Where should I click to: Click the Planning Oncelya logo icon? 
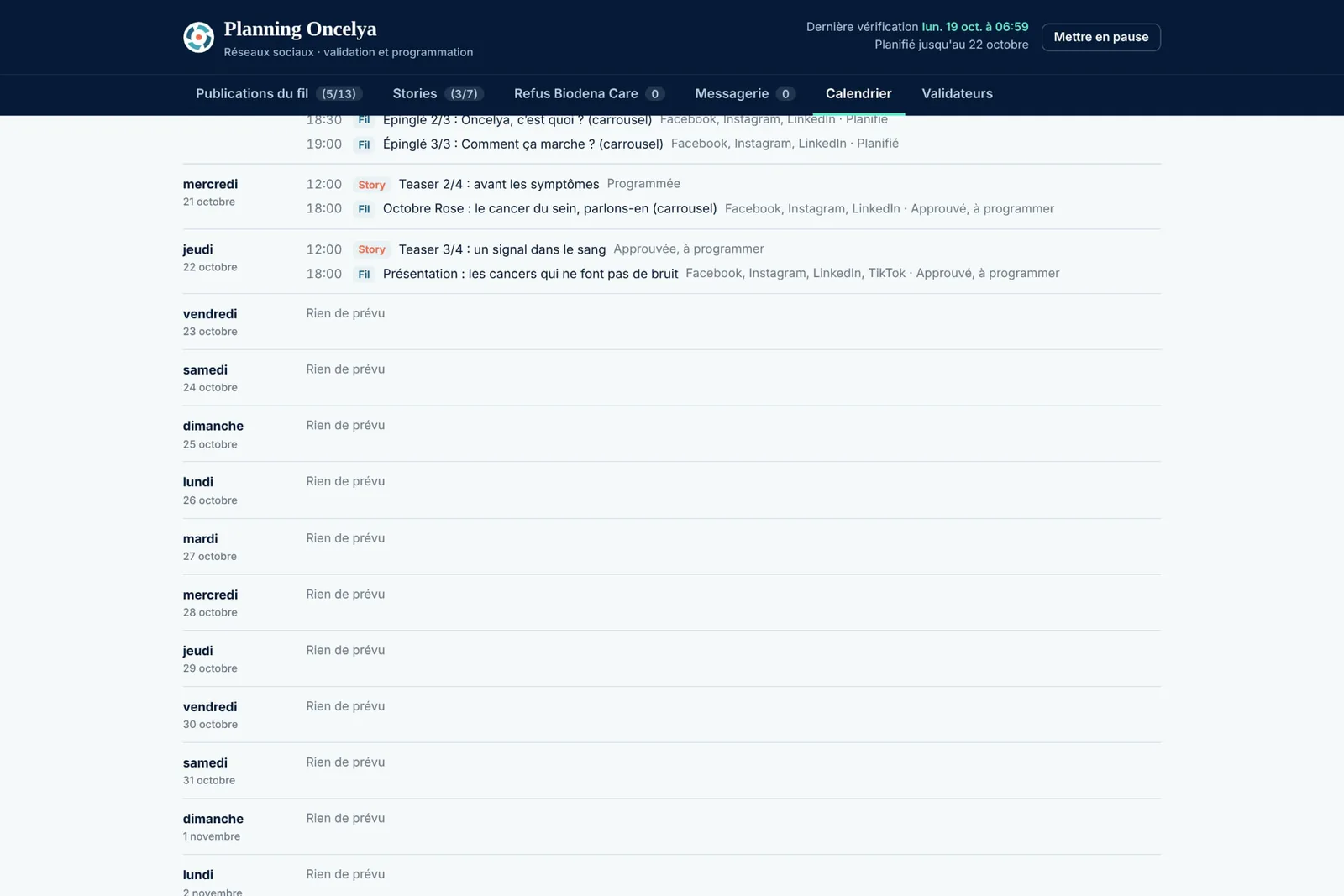(x=199, y=37)
